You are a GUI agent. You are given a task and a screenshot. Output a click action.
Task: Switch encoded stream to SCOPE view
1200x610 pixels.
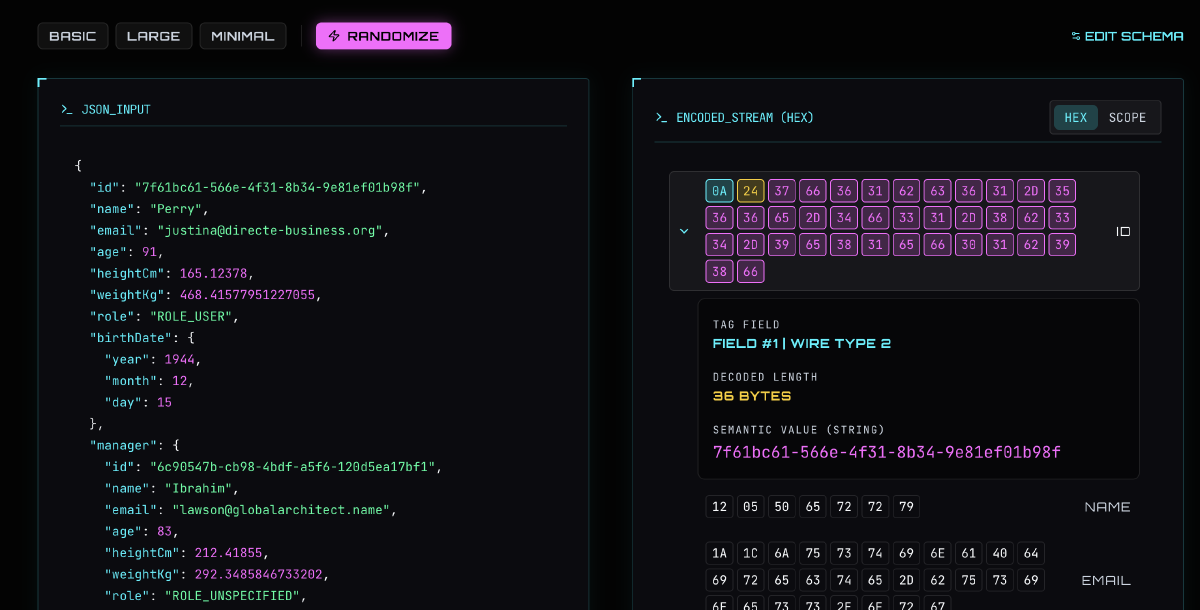1128,117
